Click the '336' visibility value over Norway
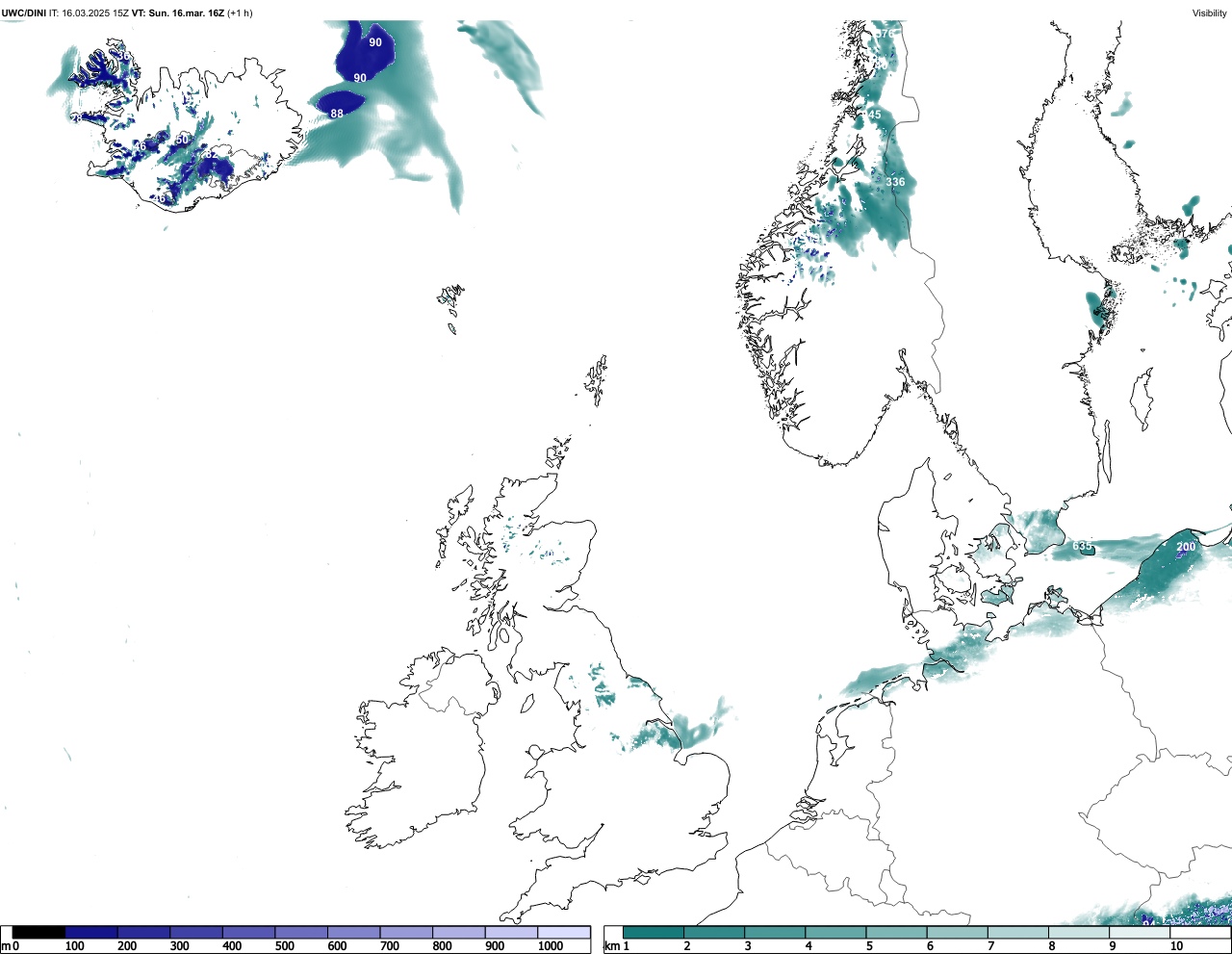 pos(895,182)
